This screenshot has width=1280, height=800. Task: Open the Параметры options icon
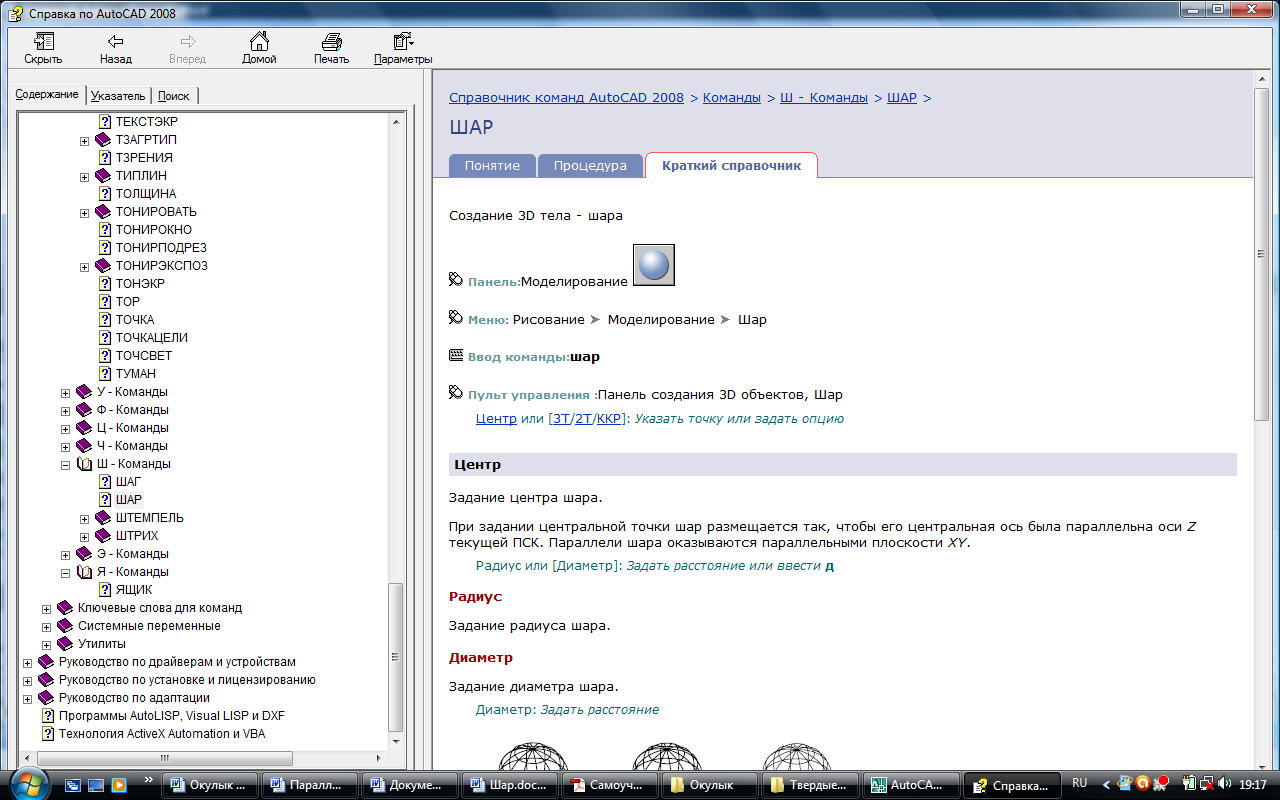click(x=403, y=41)
